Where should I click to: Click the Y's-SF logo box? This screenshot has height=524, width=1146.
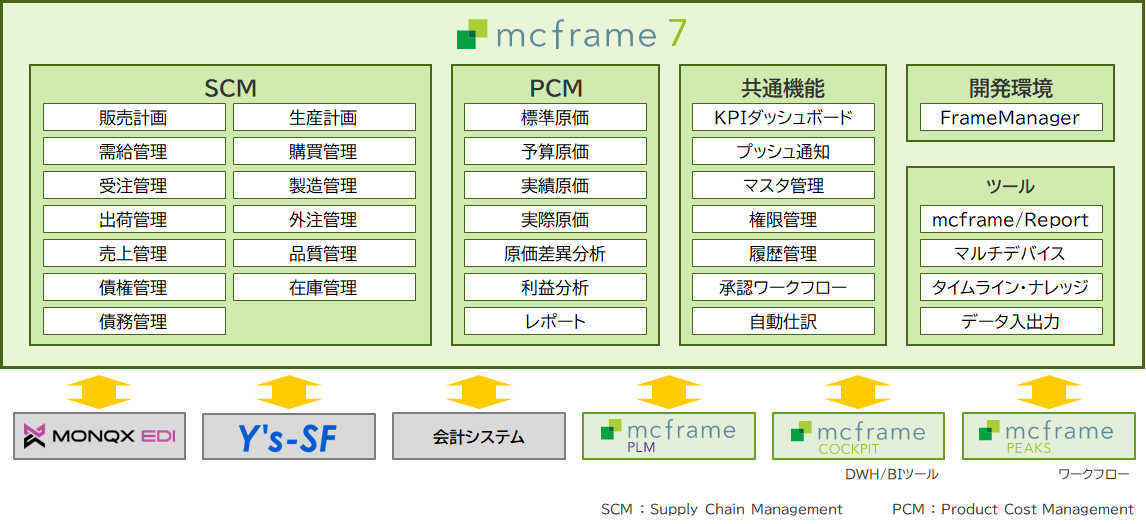[x=289, y=436]
